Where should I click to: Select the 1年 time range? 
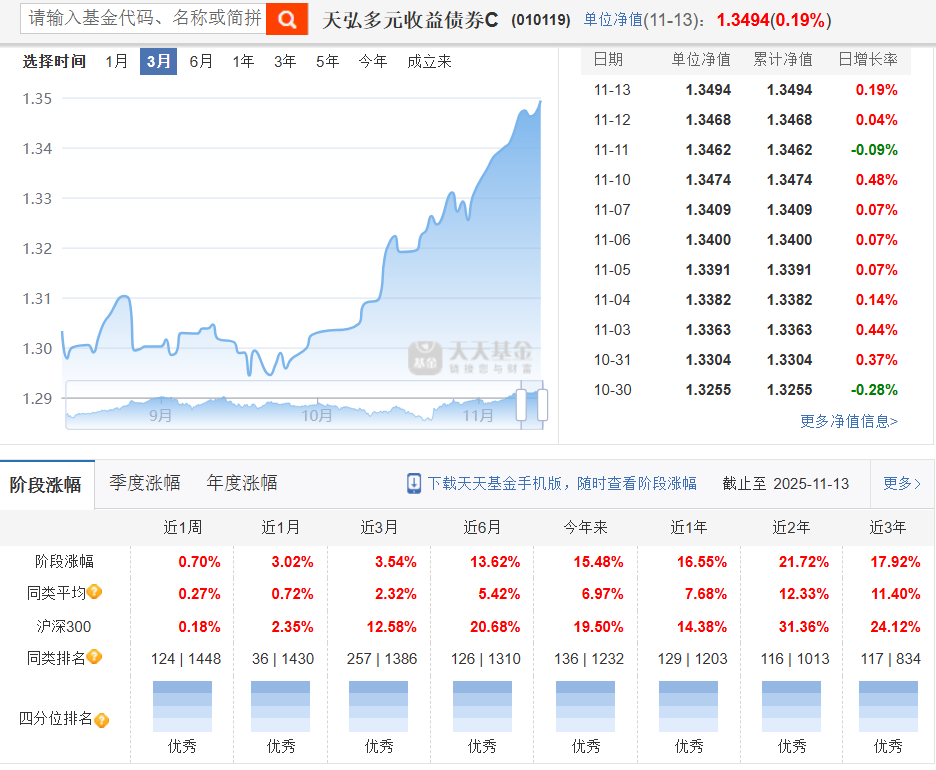[x=244, y=61]
